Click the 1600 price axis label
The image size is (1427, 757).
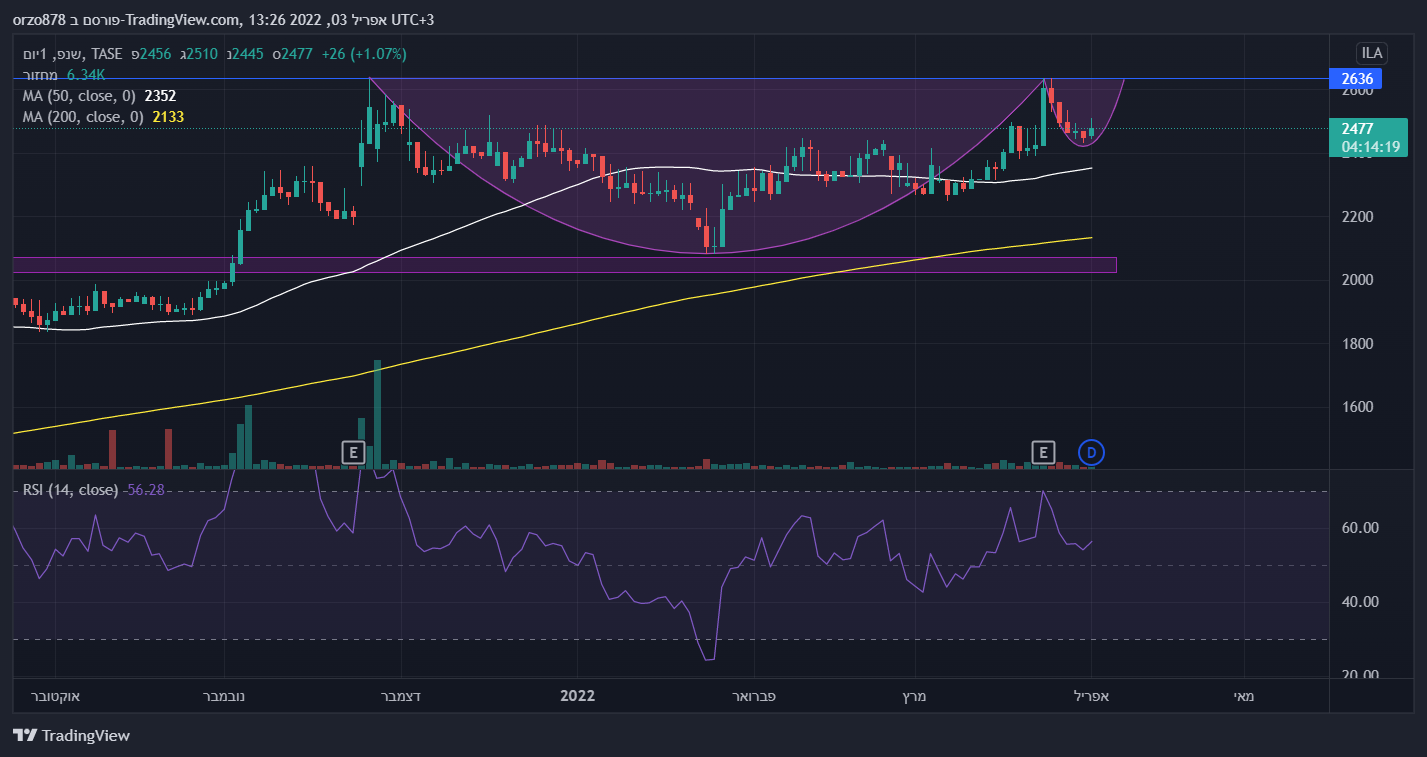pos(1356,407)
